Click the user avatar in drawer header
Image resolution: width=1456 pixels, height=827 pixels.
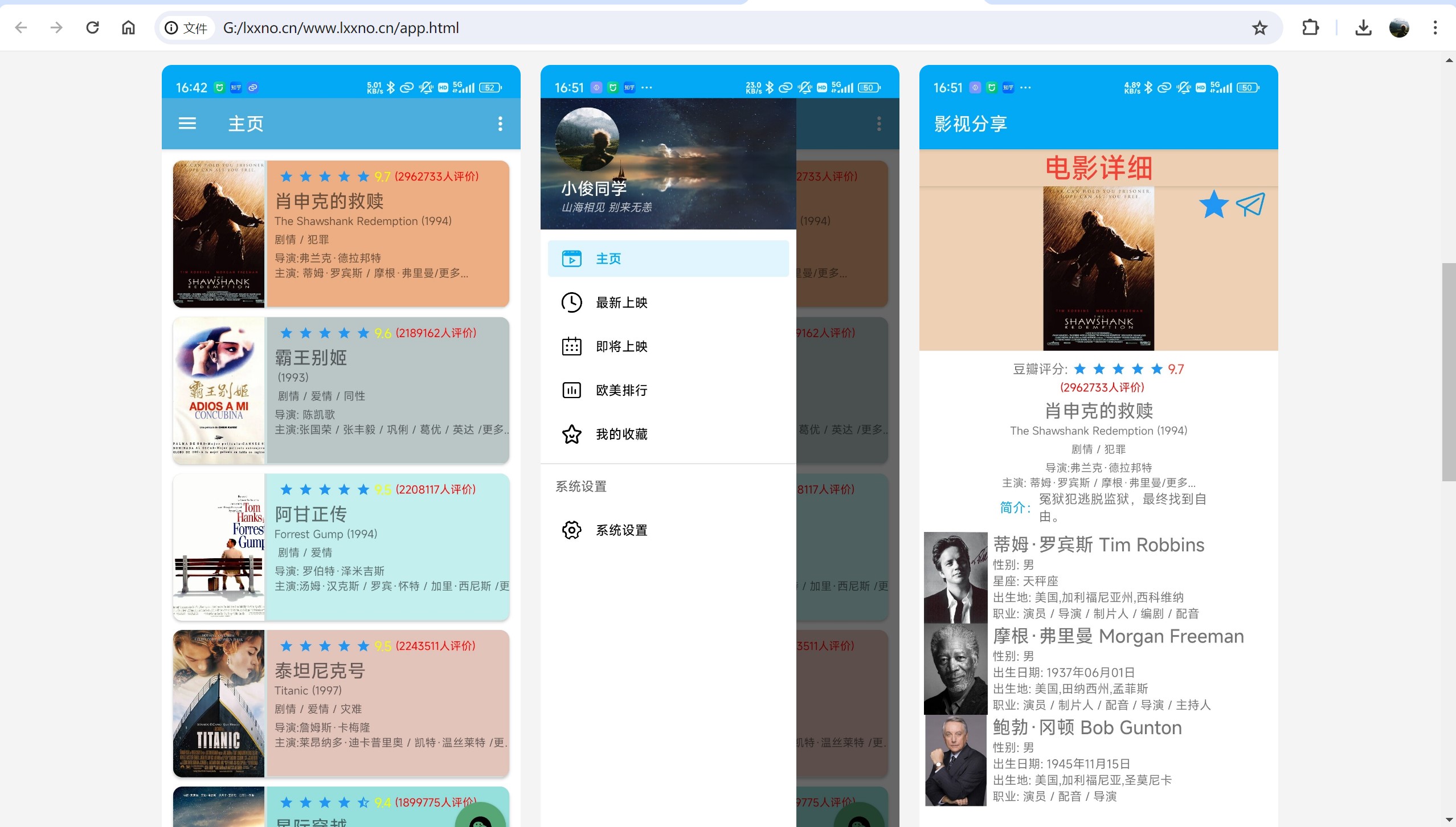coord(587,140)
